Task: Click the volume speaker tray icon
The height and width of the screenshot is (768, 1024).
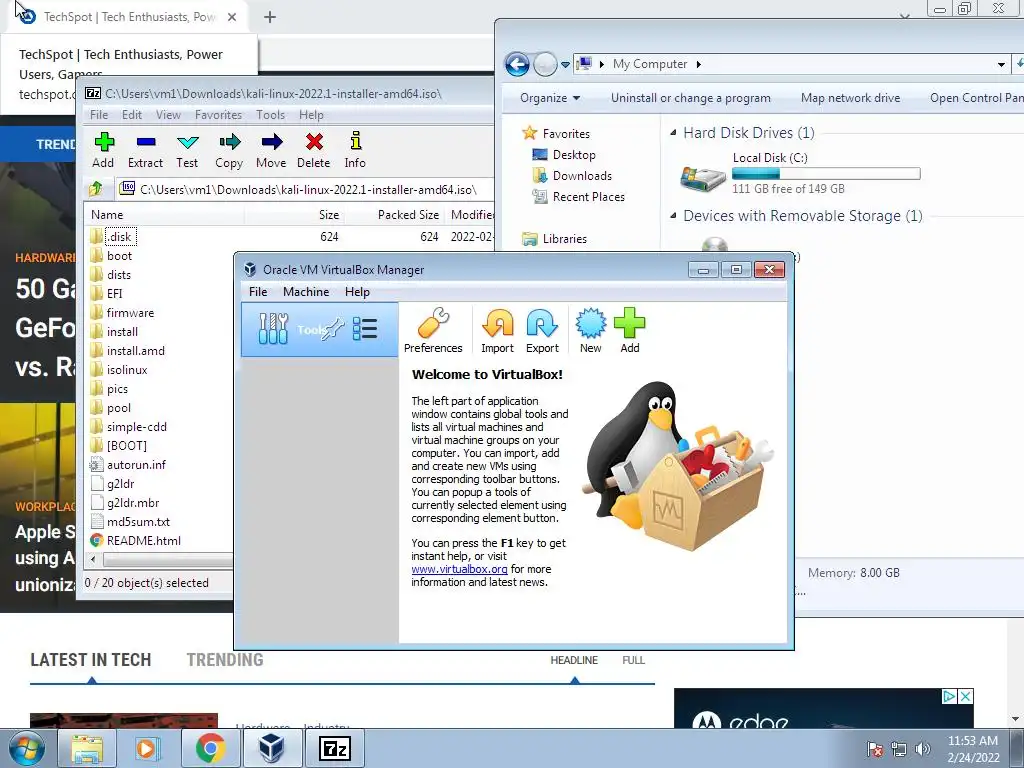Action: coord(923,749)
